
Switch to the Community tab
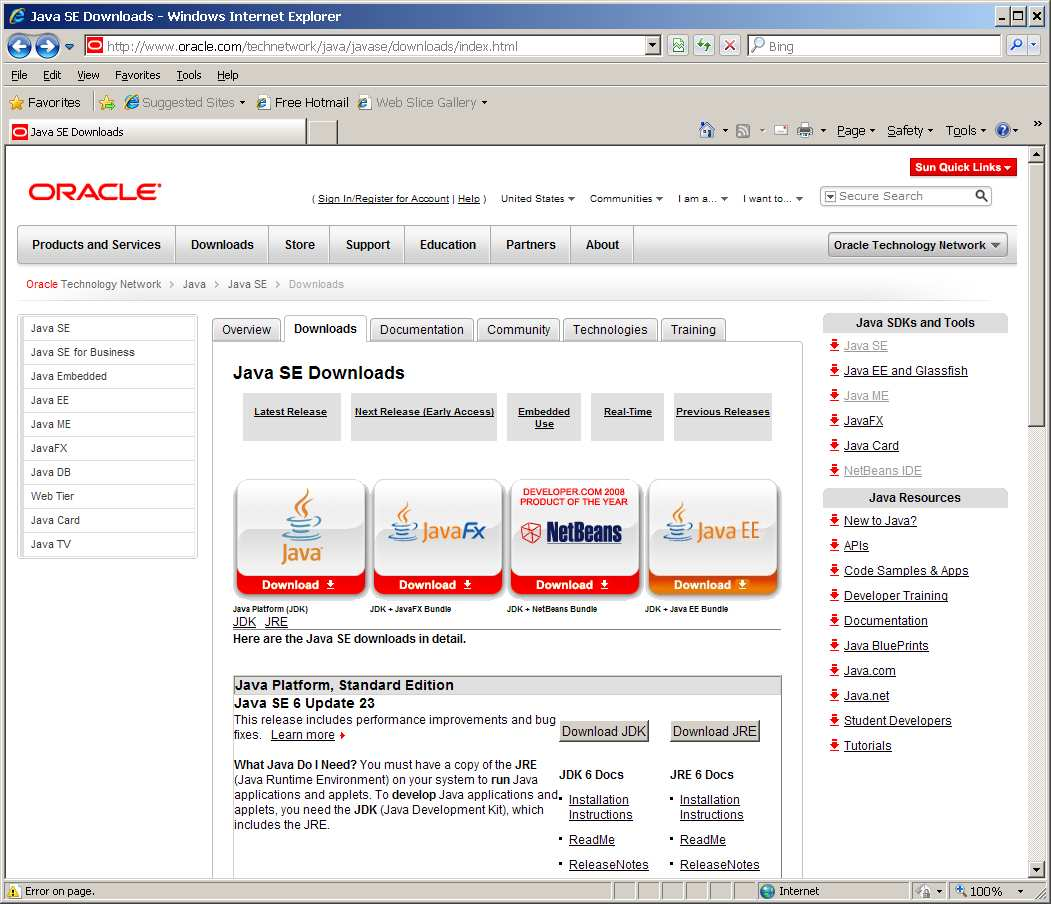tap(518, 330)
